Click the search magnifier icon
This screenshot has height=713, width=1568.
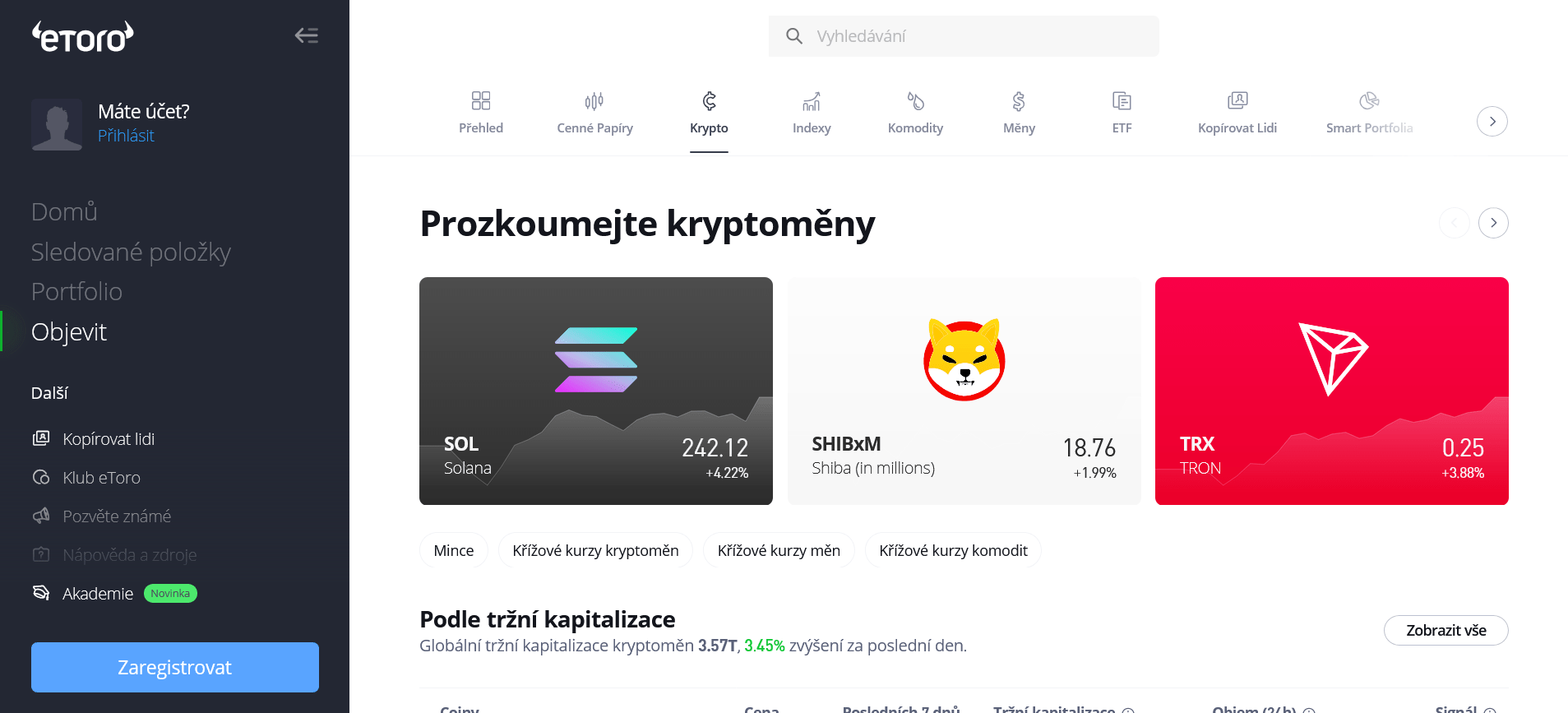pos(793,36)
